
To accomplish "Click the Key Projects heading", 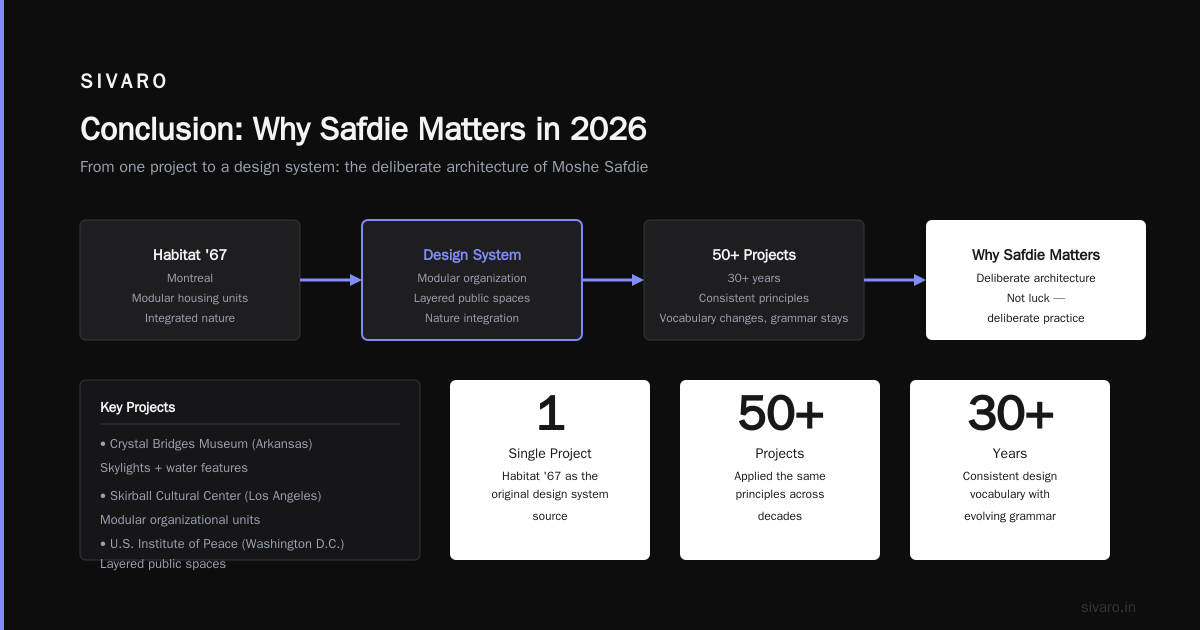I will tap(138, 407).
